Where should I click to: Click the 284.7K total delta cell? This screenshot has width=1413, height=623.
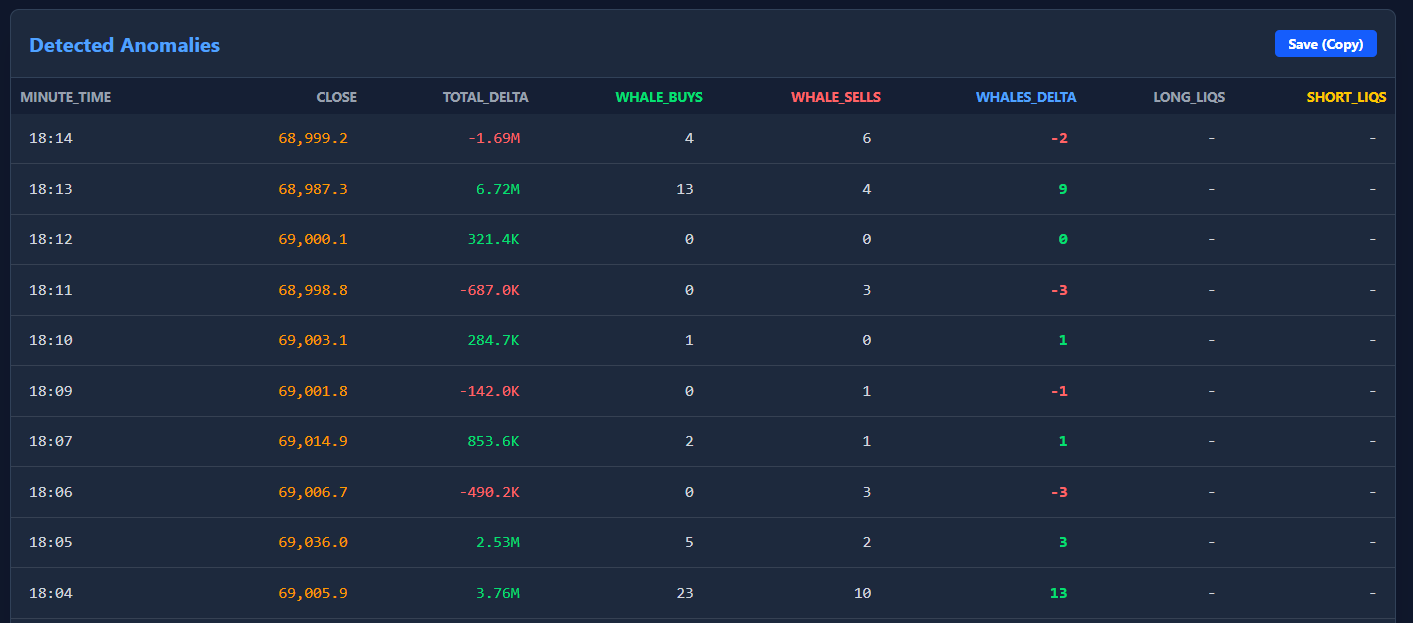pyautogui.click(x=493, y=340)
